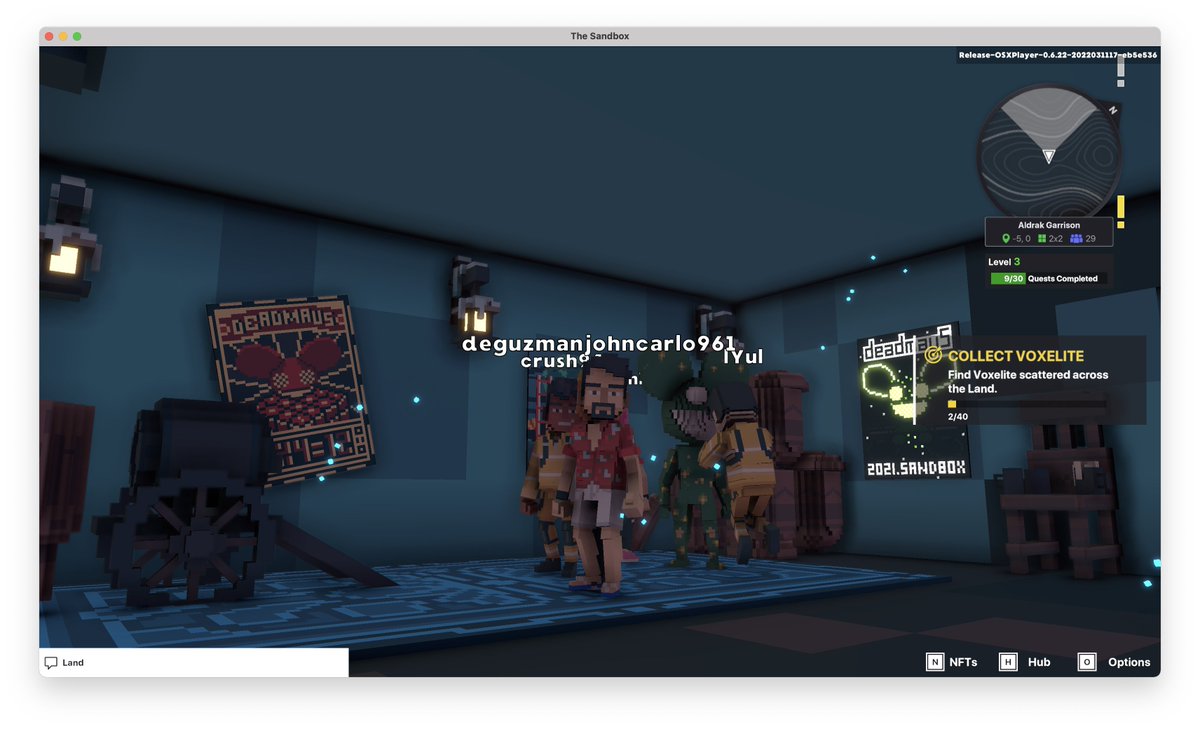Click the Aldrak Garrison land name
This screenshot has width=1200, height=729.
(x=1049, y=226)
